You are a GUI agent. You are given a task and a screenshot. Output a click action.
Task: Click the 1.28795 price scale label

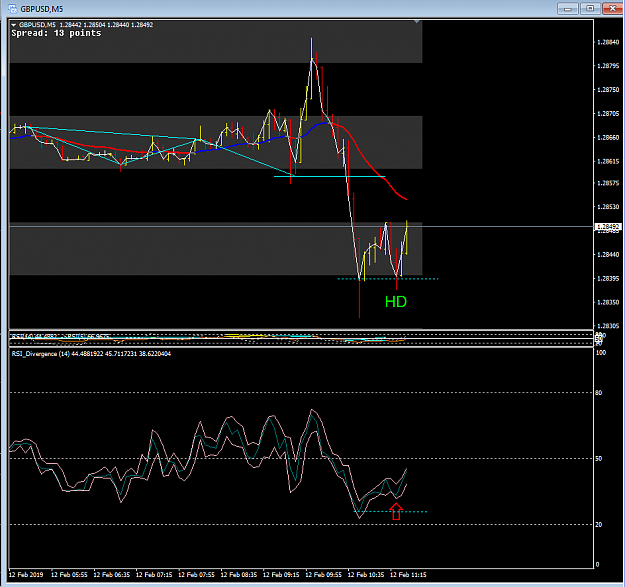pyautogui.click(x=608, y=66)
